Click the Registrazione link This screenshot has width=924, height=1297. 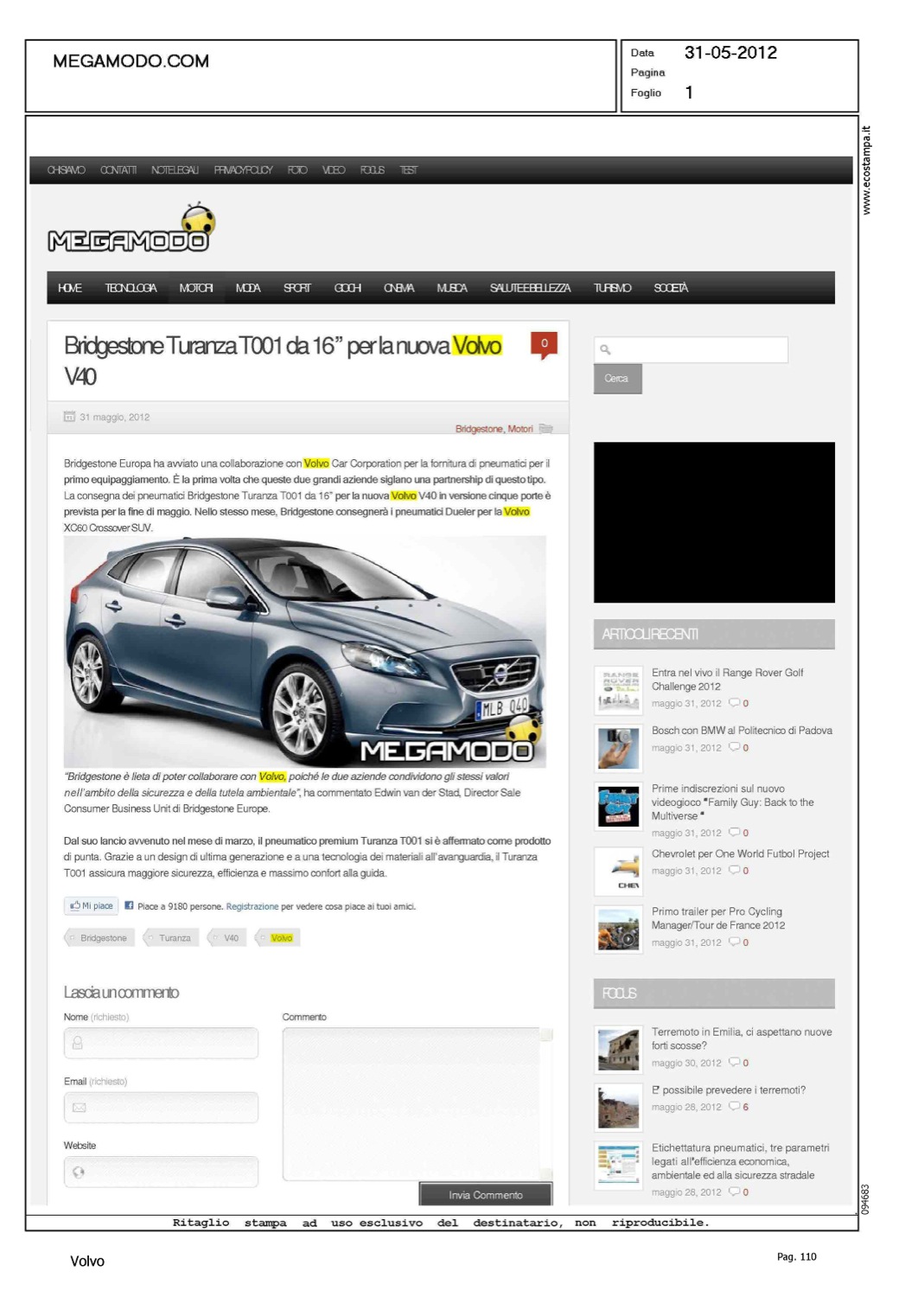coord(252,907)
